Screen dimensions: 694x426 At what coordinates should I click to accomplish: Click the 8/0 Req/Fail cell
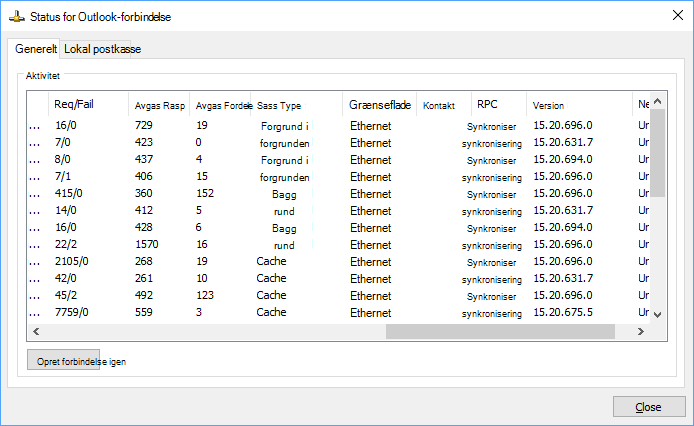tap(62, 159)
